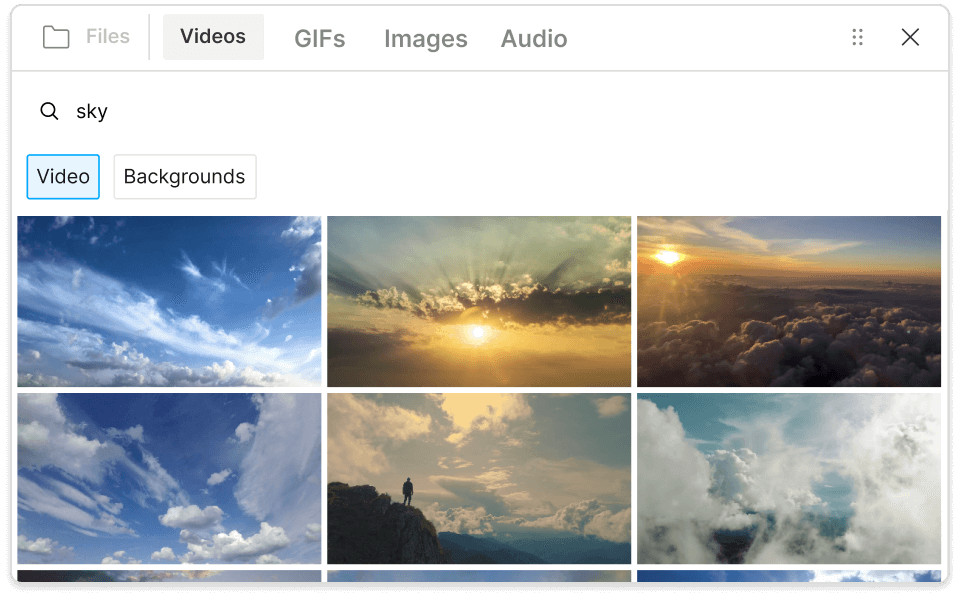Click the Files folder icon
Image resolution: width=960 pixels, height=600 pixels.
click(x=56, y=38)
